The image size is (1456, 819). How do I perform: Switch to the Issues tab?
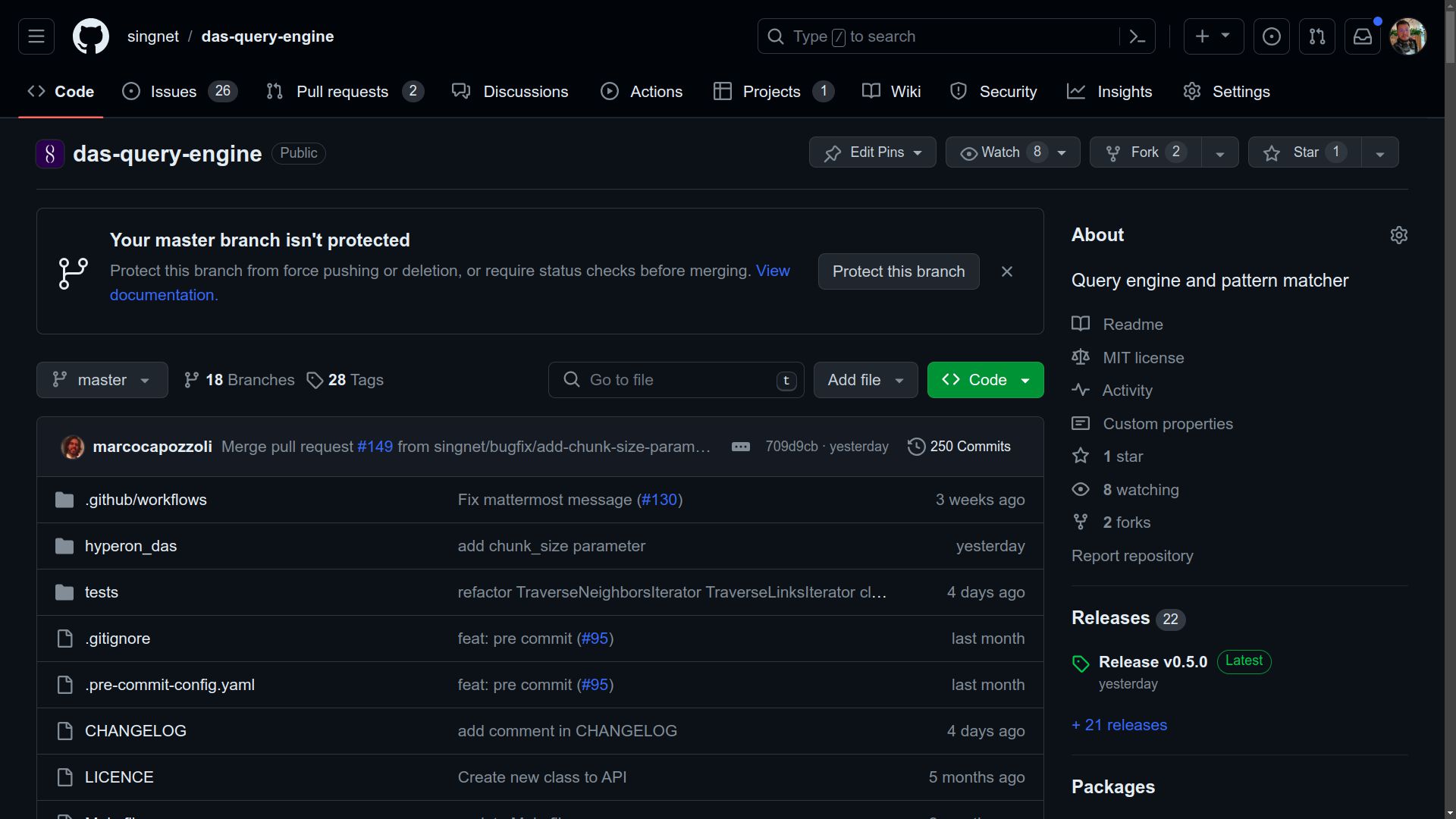tap(180, 92)
